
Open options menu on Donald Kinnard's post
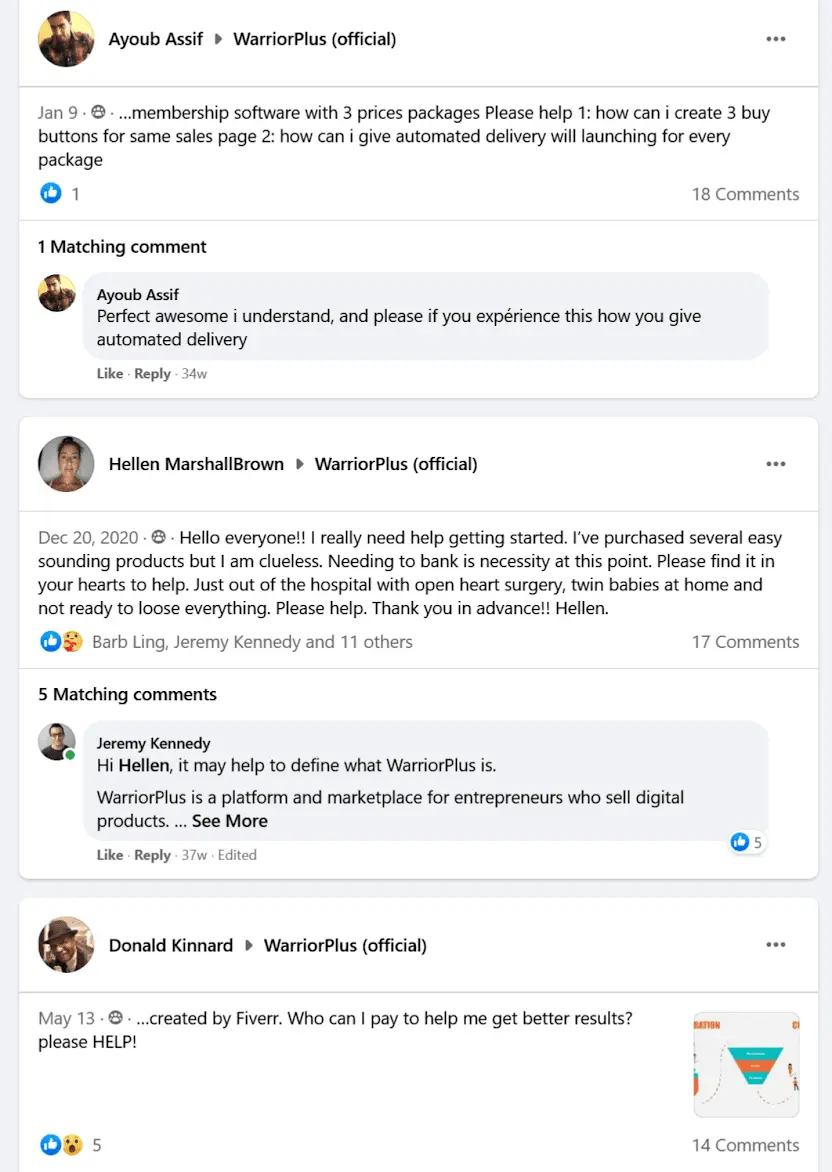tap(775, 945)
